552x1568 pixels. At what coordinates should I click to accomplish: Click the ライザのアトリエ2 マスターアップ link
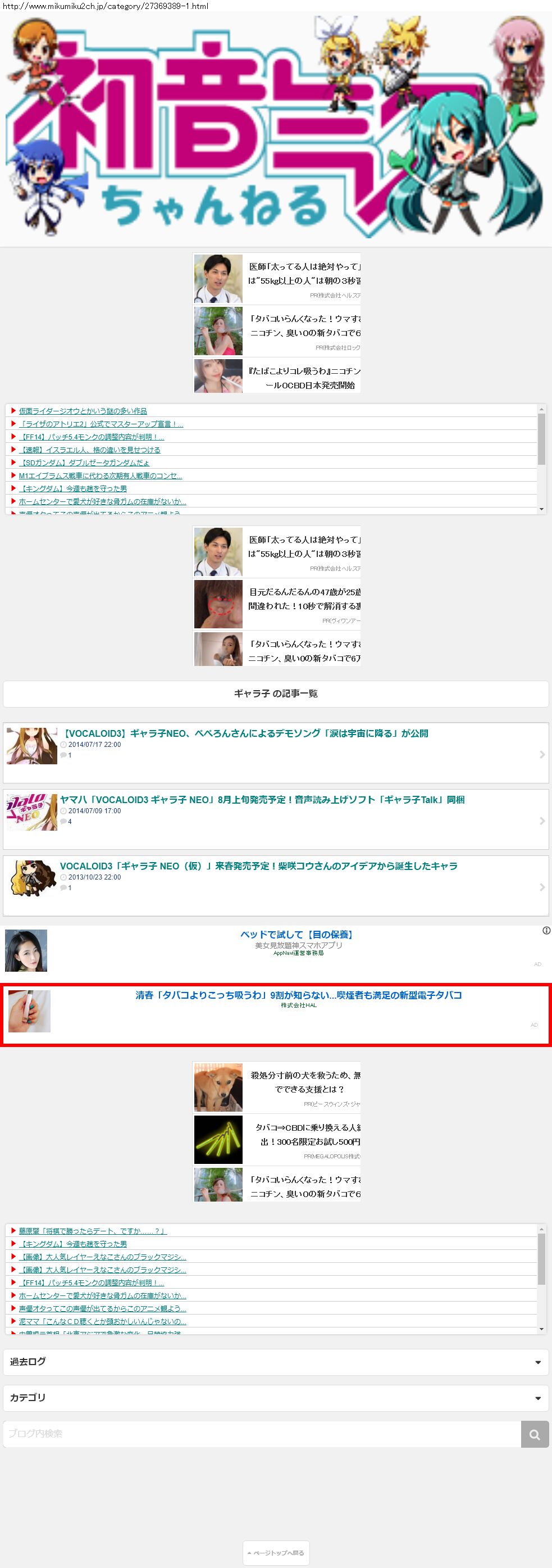(x=101, y=424)
